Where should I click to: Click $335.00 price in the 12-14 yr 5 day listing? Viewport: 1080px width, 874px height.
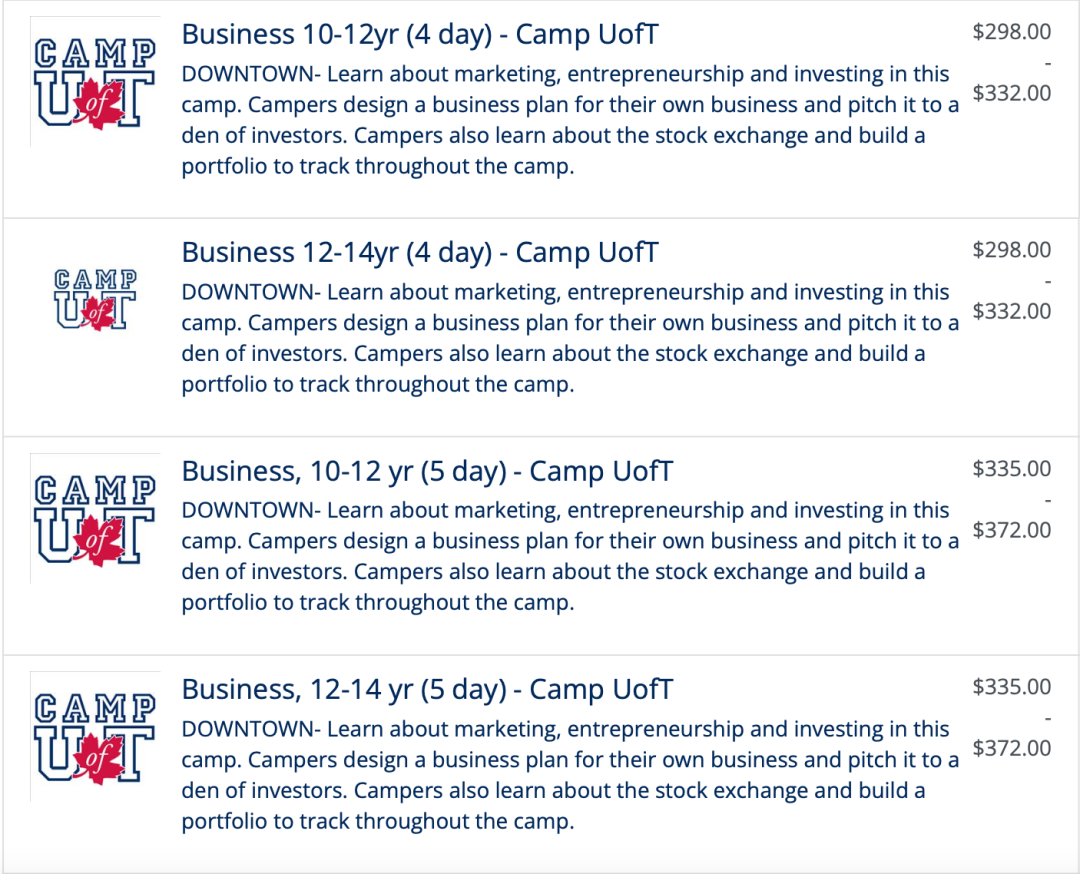click(1012, 687)
